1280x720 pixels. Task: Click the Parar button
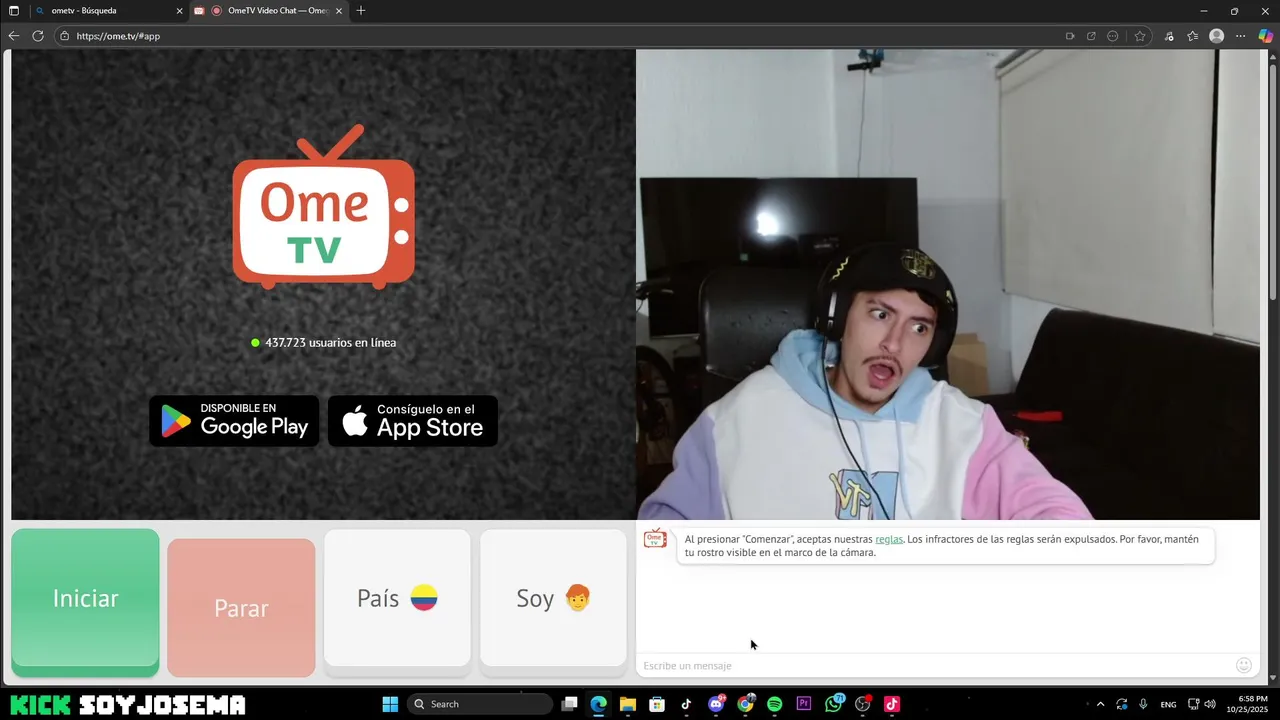(x=241, y=608)
